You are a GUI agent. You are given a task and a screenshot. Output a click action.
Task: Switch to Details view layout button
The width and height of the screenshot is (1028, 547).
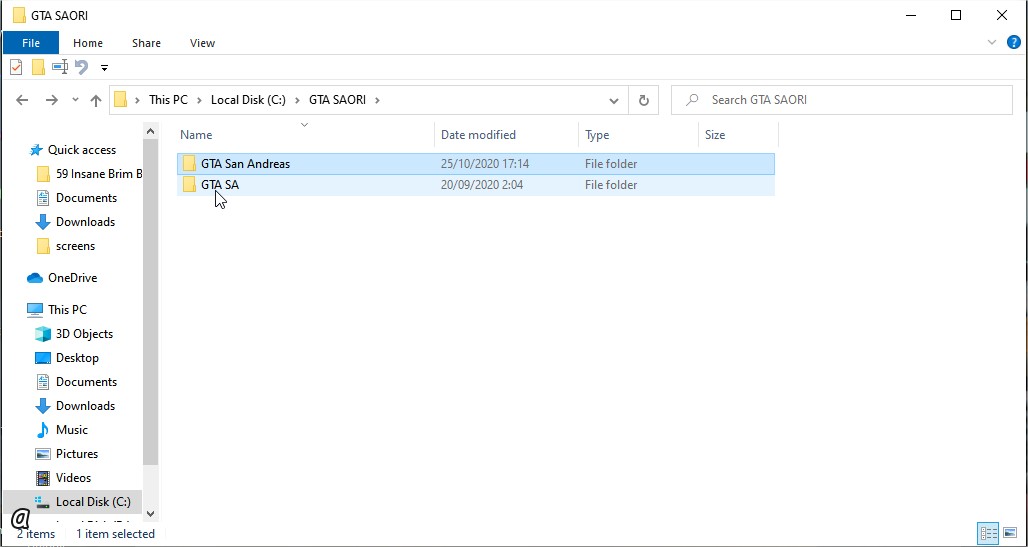988,533
